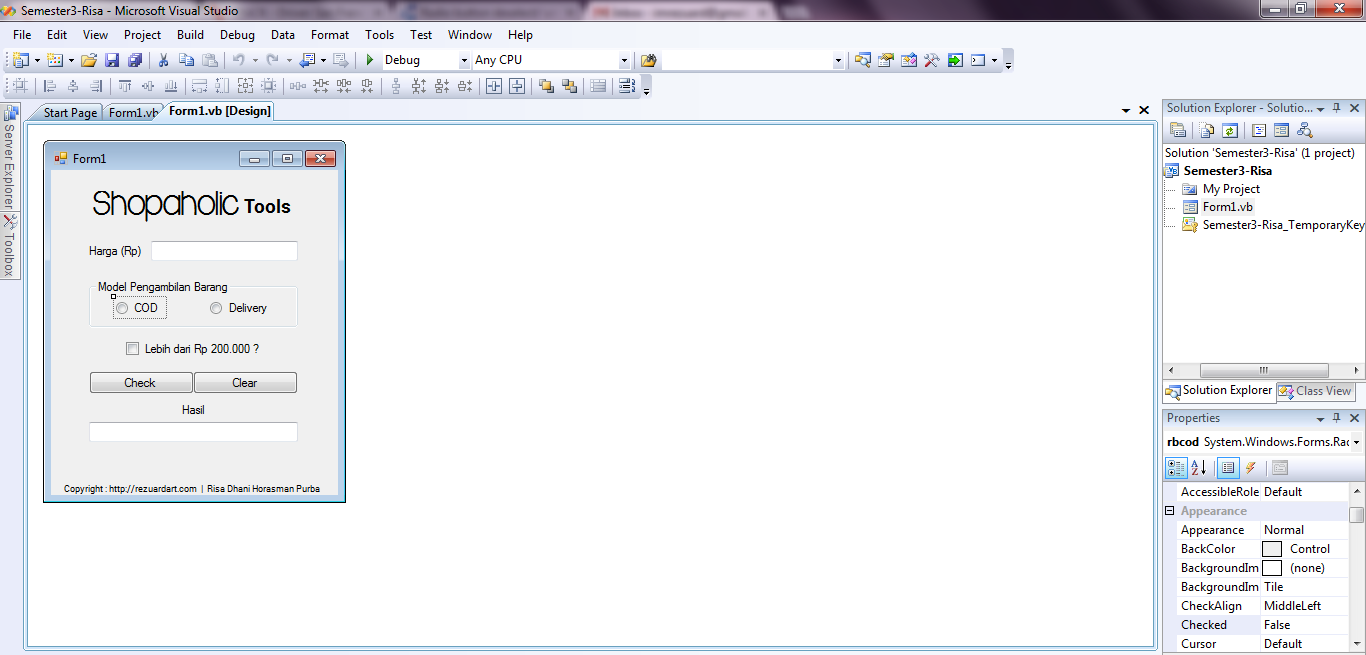Open the Debug configuration dropdown

coord(464,60)
